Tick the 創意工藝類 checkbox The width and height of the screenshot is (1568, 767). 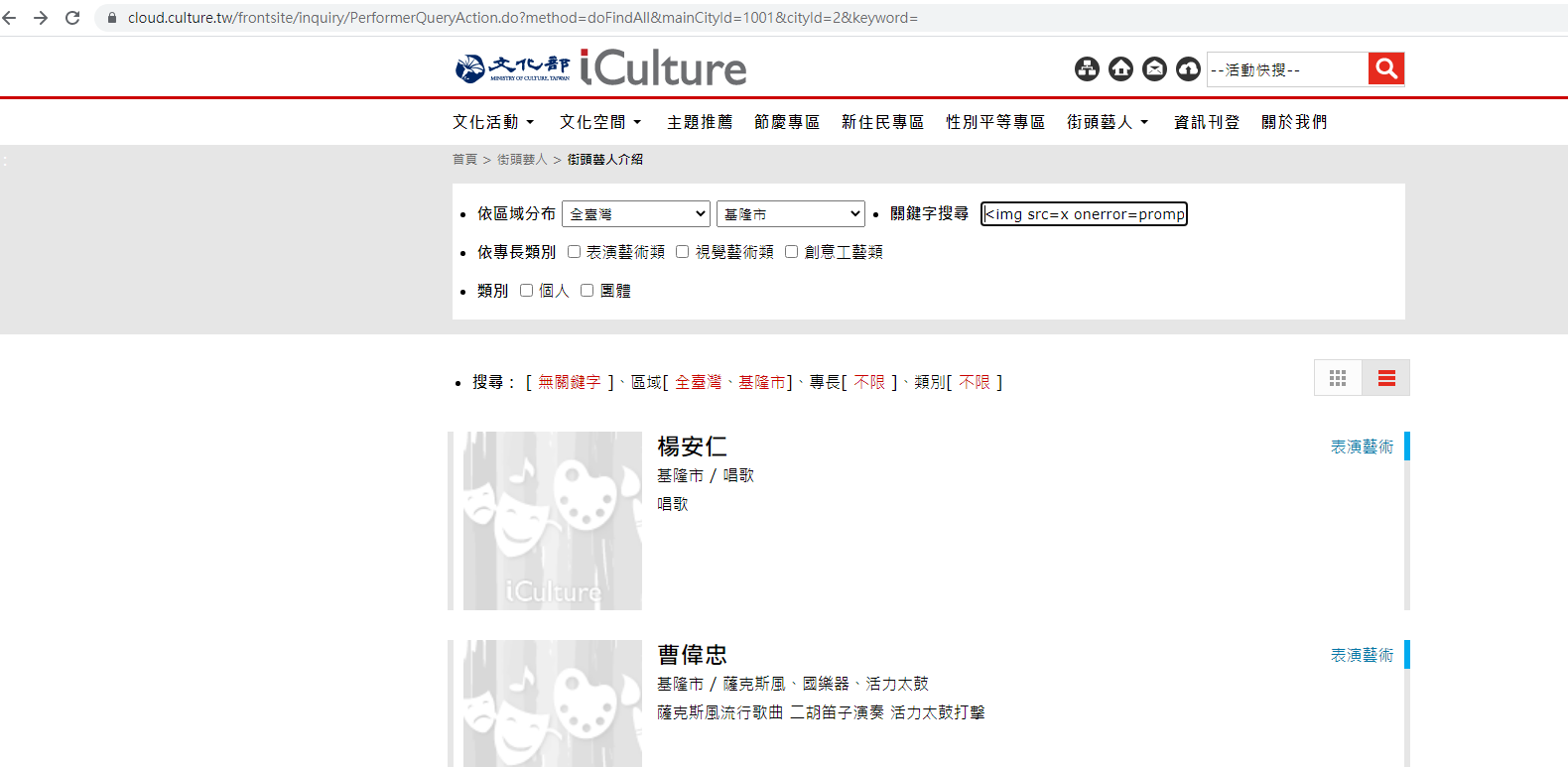pos(792,252)
